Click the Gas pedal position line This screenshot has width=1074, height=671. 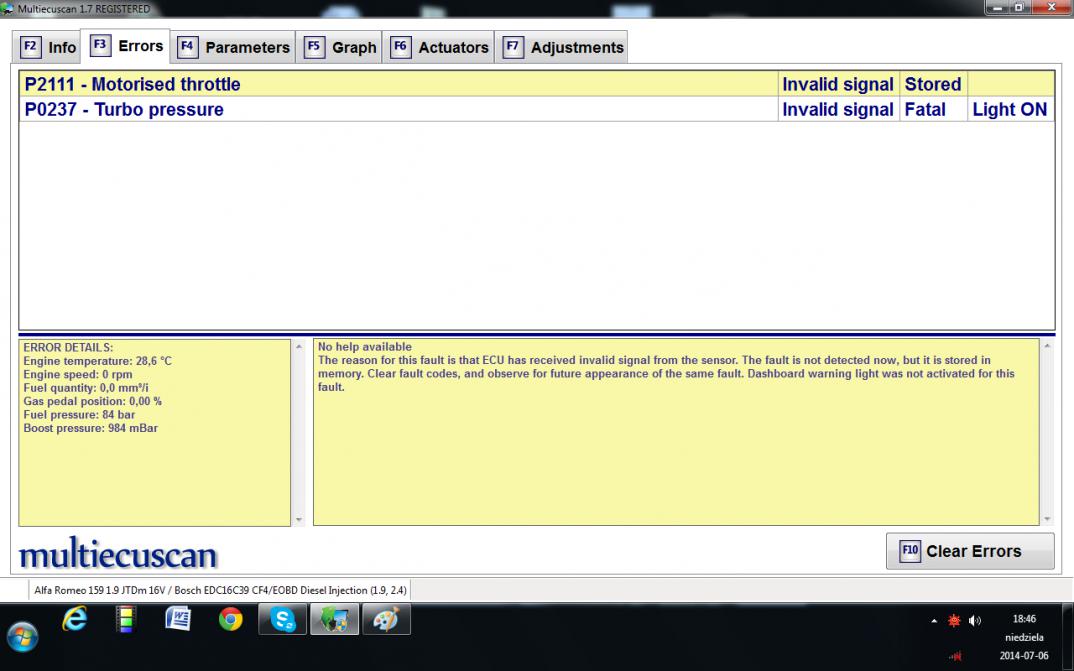92,401
